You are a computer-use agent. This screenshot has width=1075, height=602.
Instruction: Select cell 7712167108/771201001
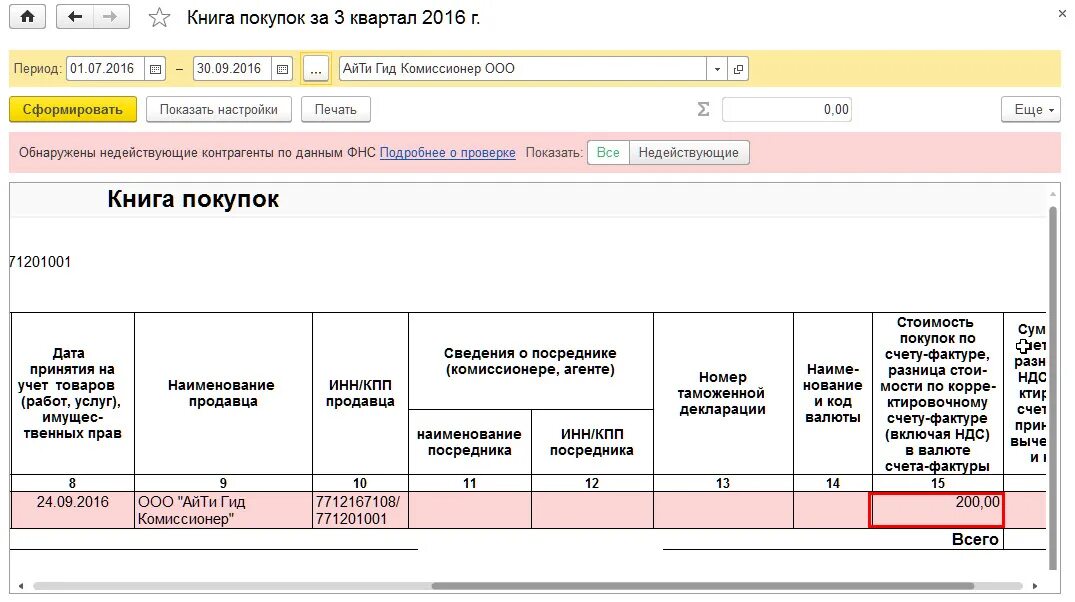coord(361,510)
